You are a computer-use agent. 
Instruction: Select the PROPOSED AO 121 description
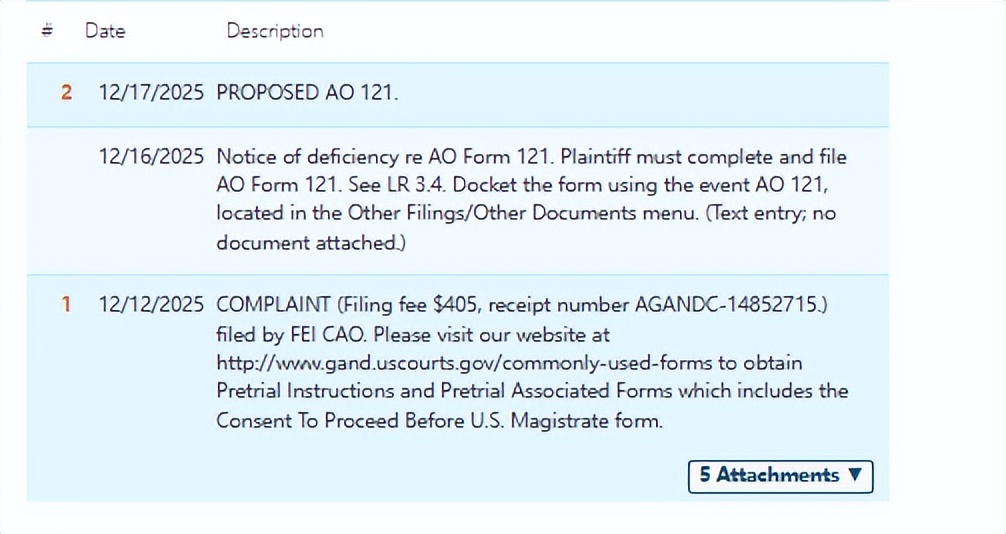(307, 93)
